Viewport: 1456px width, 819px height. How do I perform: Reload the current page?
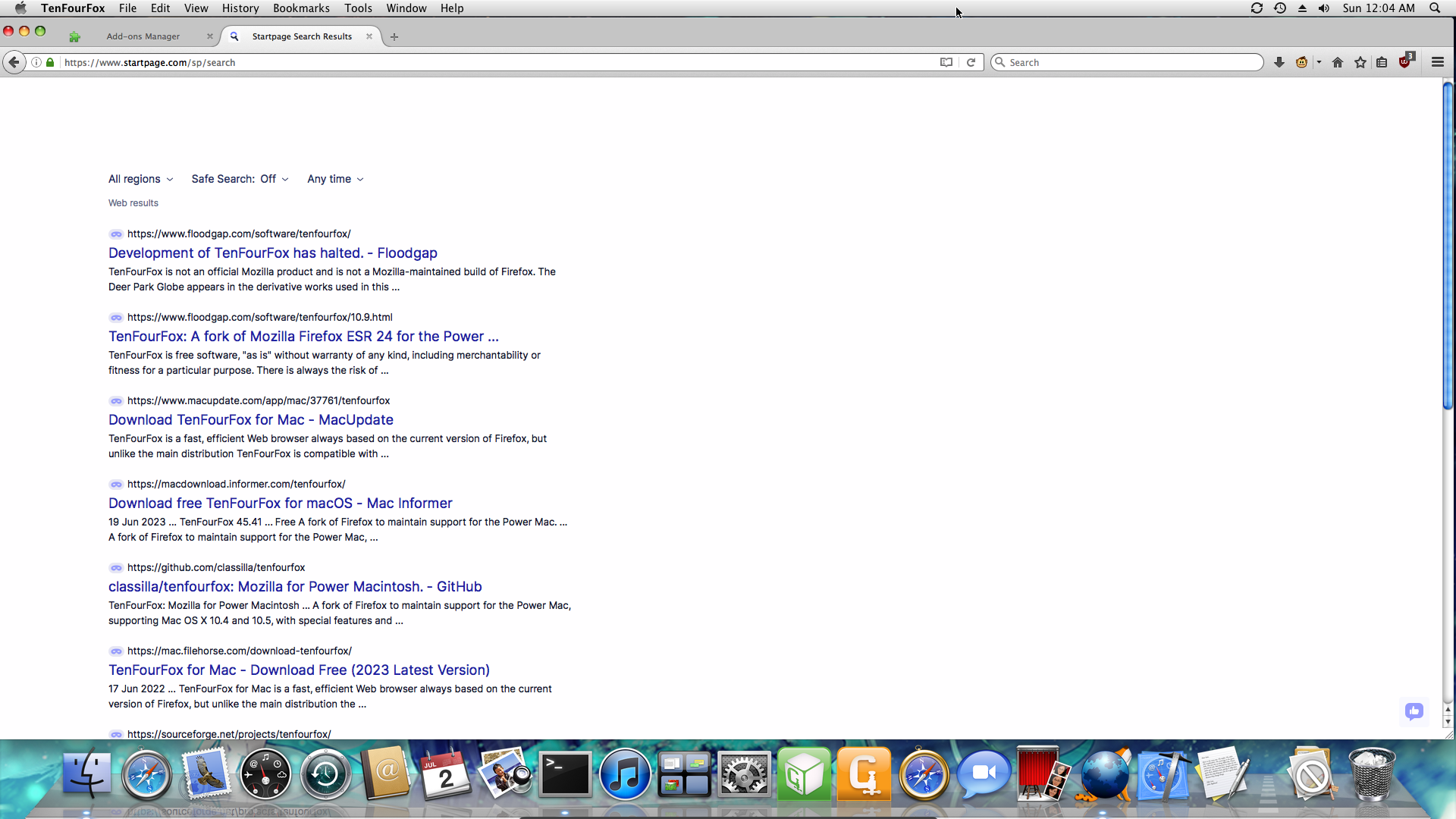(971, 62)
